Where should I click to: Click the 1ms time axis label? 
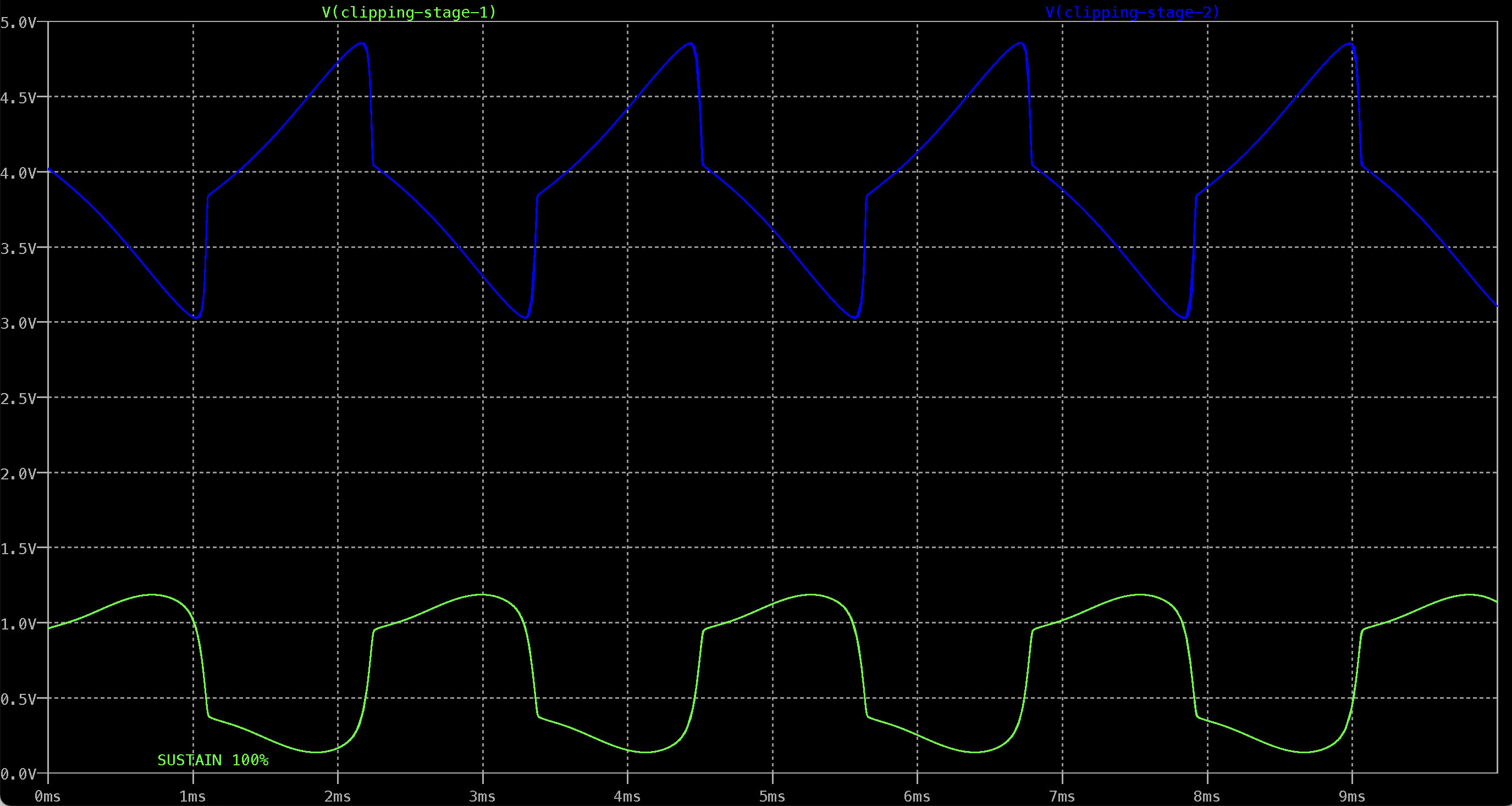192,797
